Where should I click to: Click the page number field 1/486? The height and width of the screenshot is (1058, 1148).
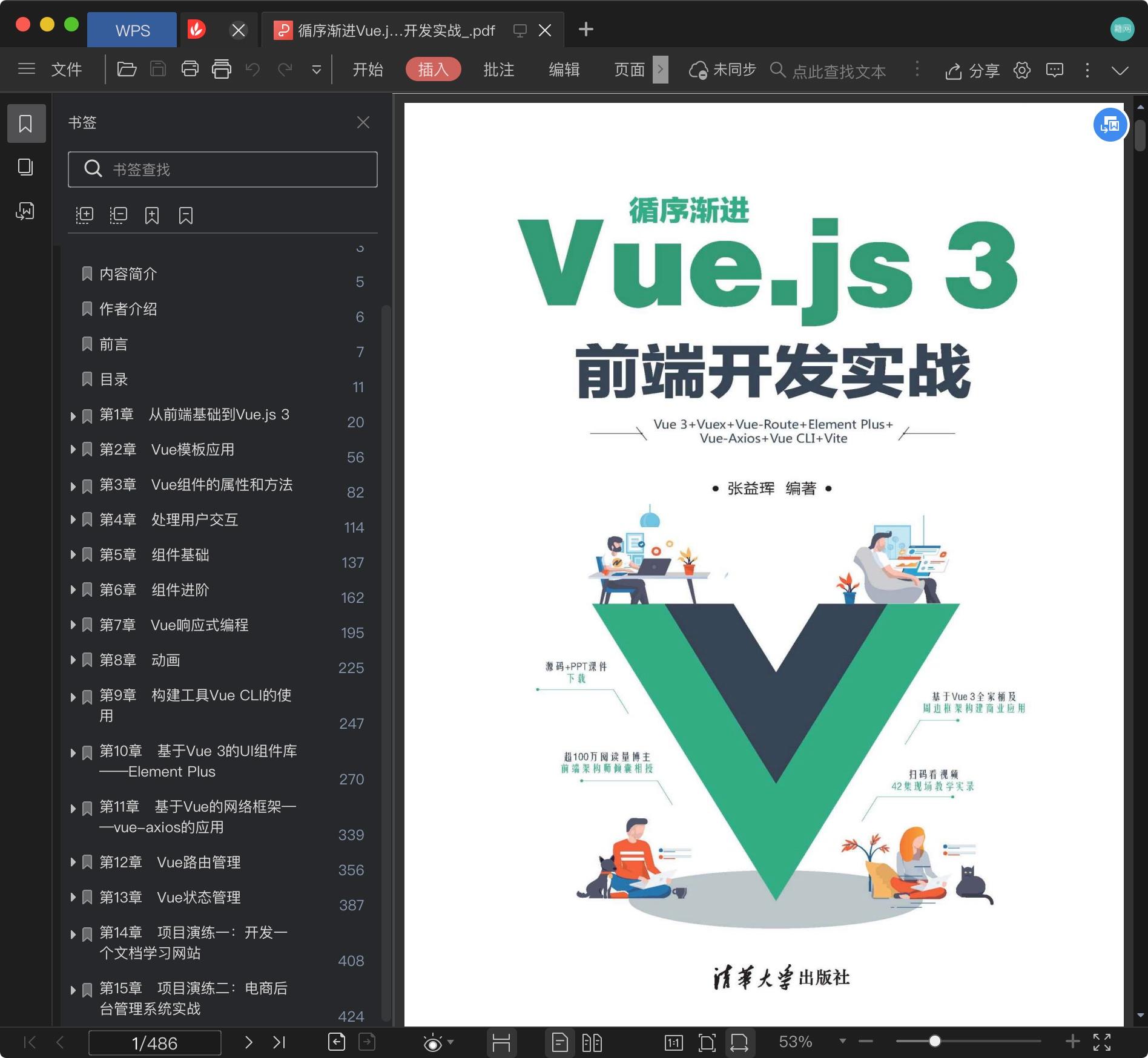pos(155,1043)
